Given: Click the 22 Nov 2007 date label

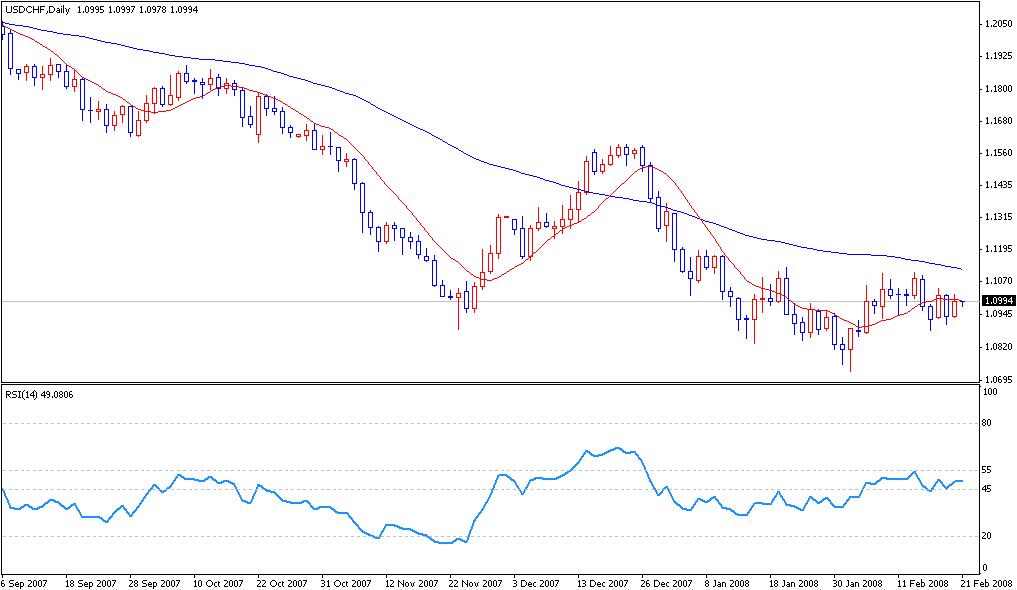Looking at the screenshot, I should click(x=475, y=583).
